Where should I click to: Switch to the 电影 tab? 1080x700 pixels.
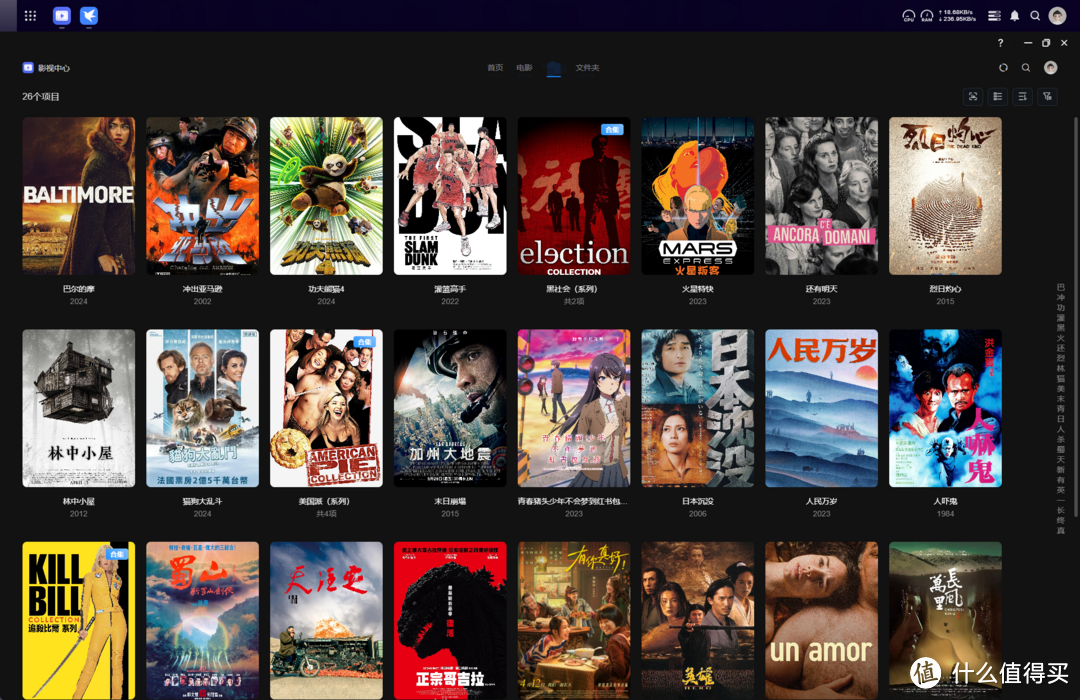click(524, 68)
